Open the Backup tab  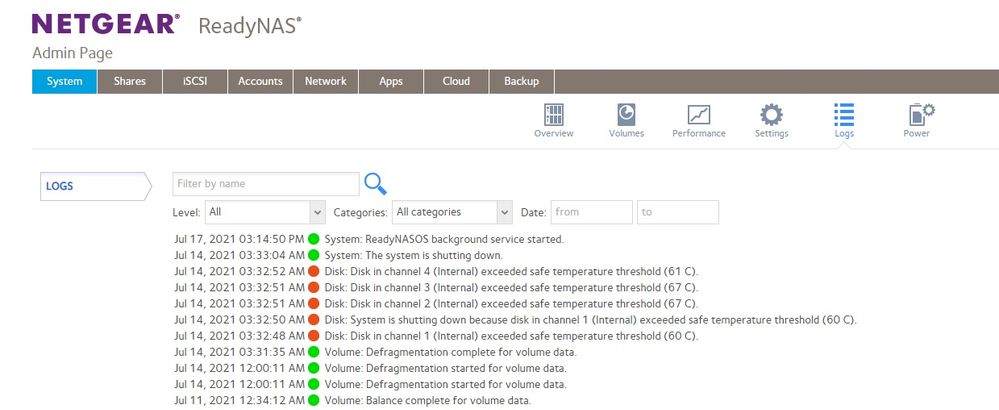521,81
